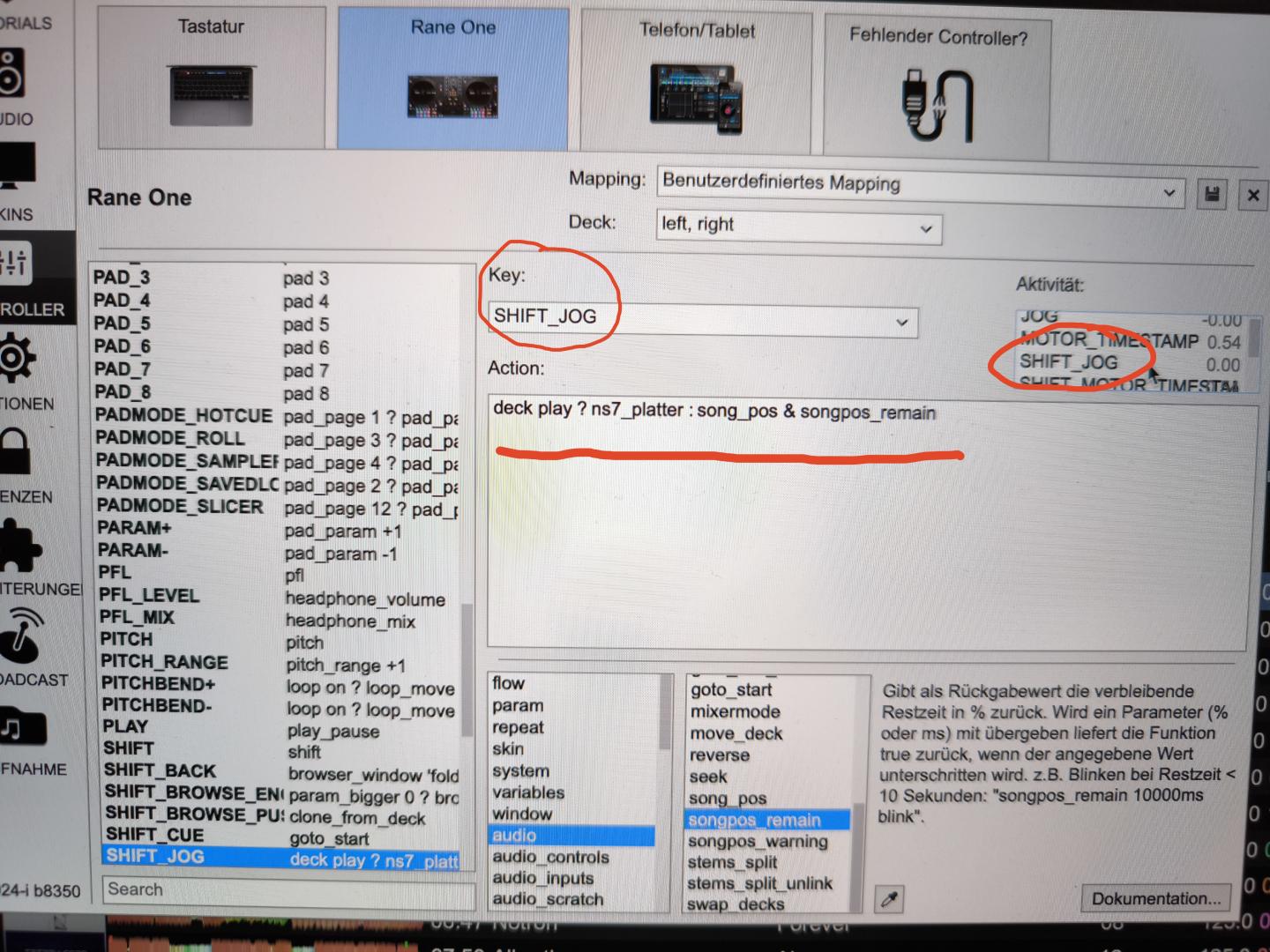Open the Lizenzen padlock icon in sidebar
Screen dimensions: 1270x952
(15, 452)
